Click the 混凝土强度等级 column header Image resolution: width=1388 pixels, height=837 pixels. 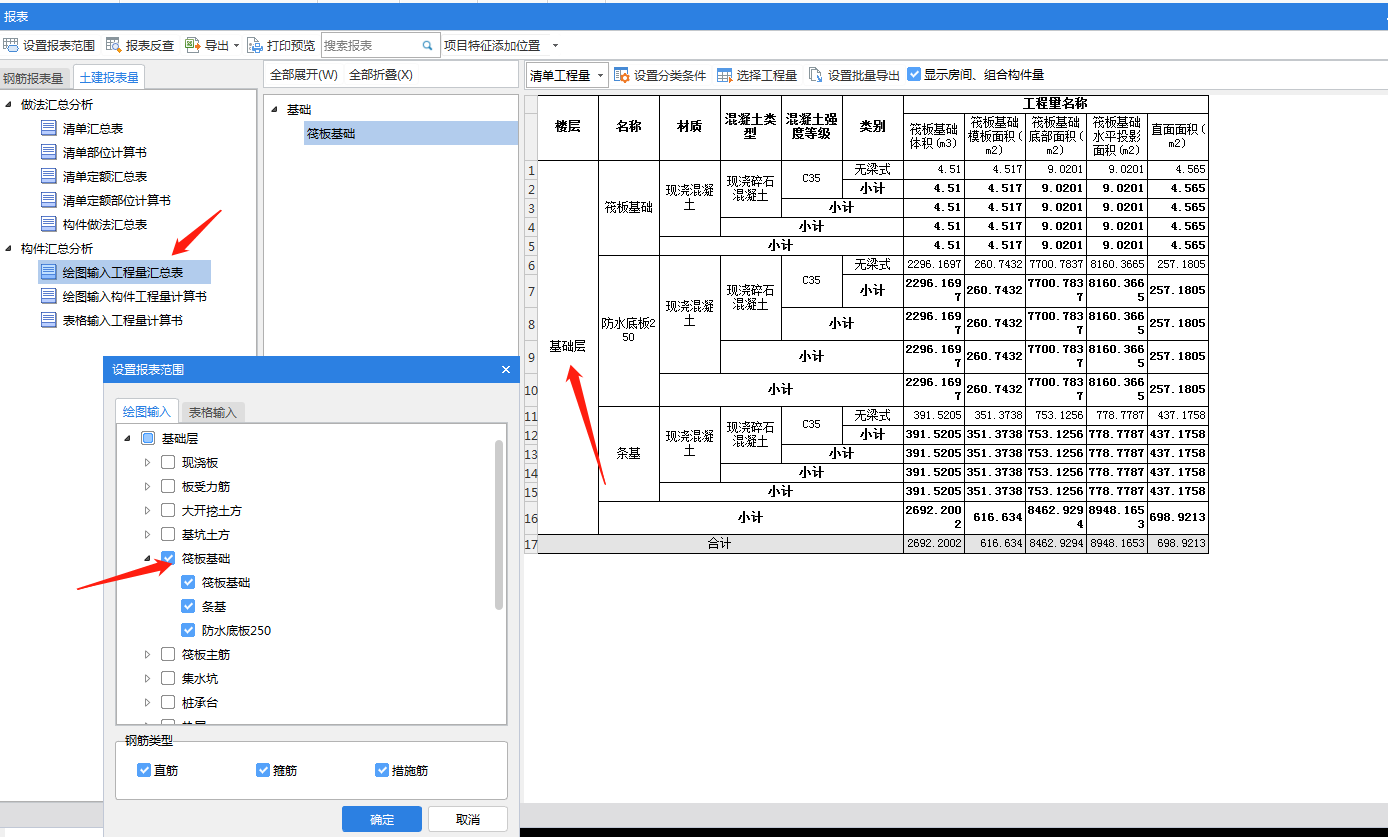[811, 127]
